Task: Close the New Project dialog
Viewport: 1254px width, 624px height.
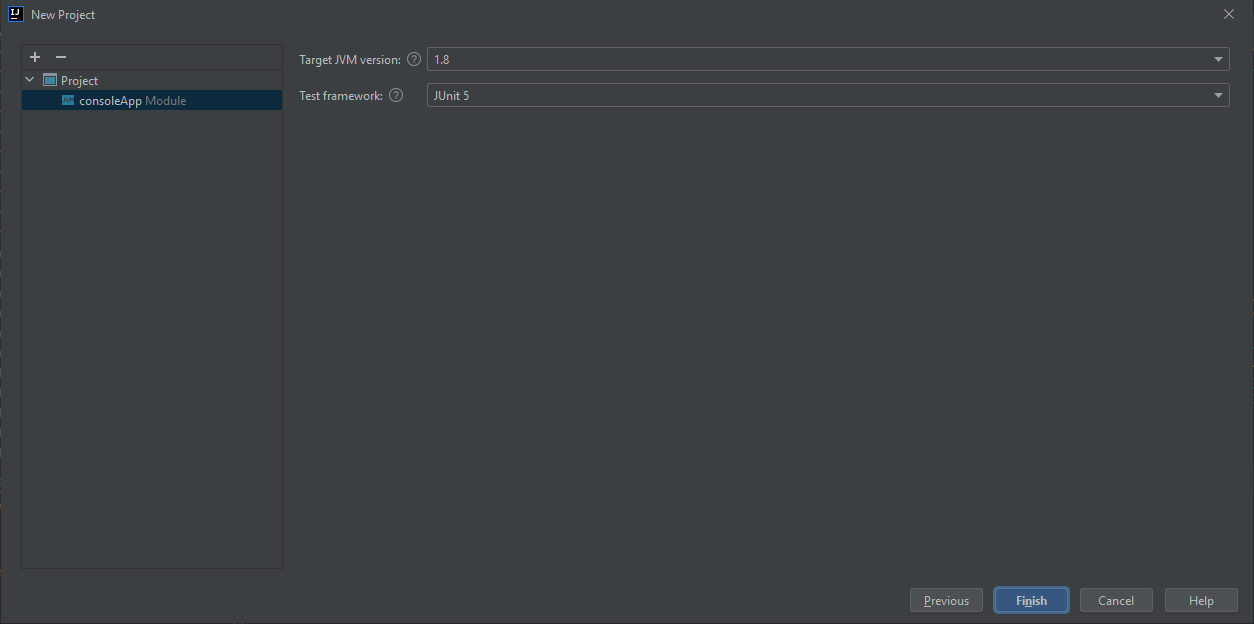Action: (1229, 14)
